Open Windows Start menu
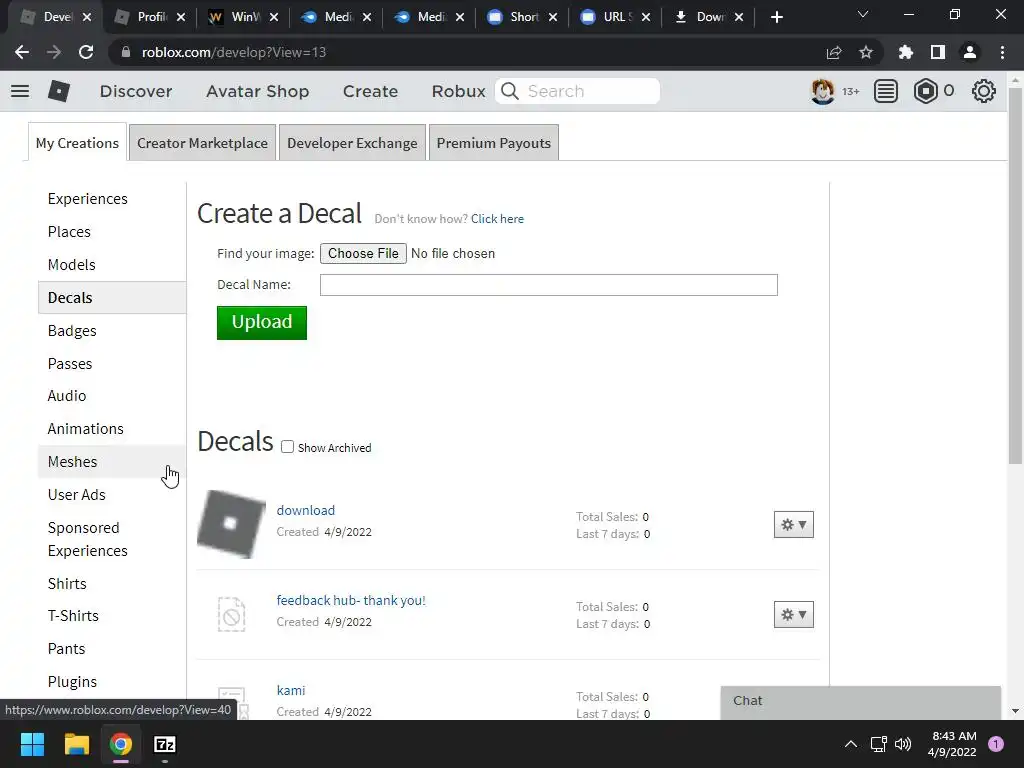 click(x=32, y=744)
